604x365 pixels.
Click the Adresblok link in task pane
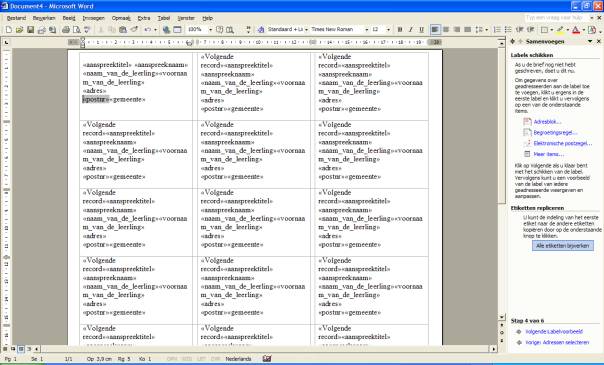[x=547, y=122]
